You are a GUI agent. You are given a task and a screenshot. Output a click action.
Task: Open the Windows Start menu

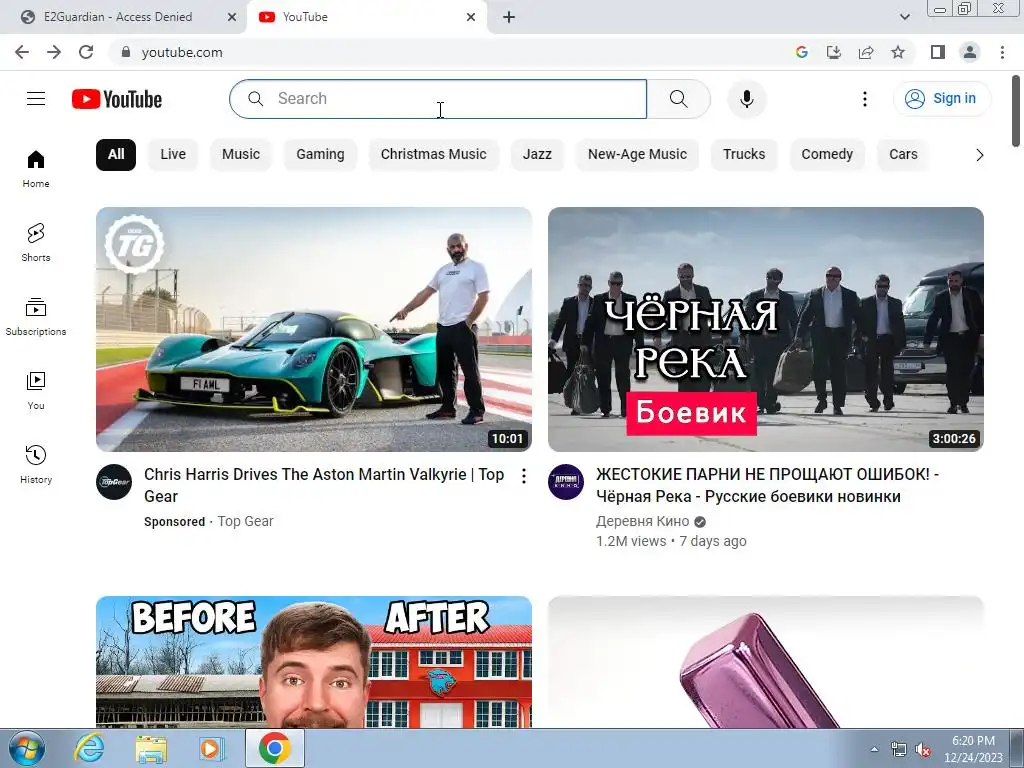[x=27, y=749]
